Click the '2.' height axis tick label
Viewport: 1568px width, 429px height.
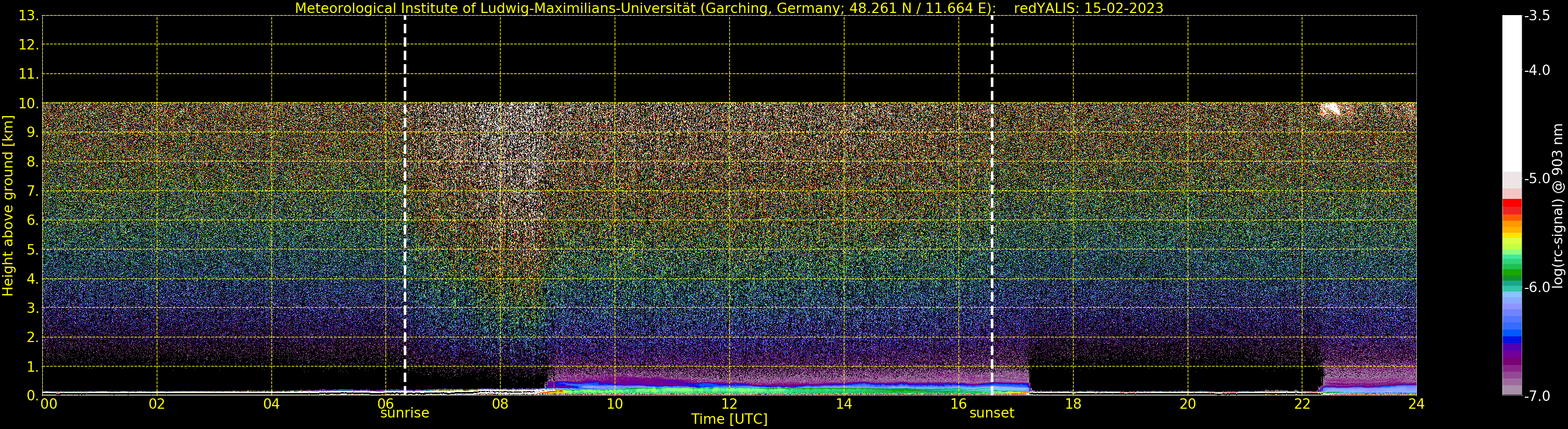pyautogui.click(x=33, y=337)
